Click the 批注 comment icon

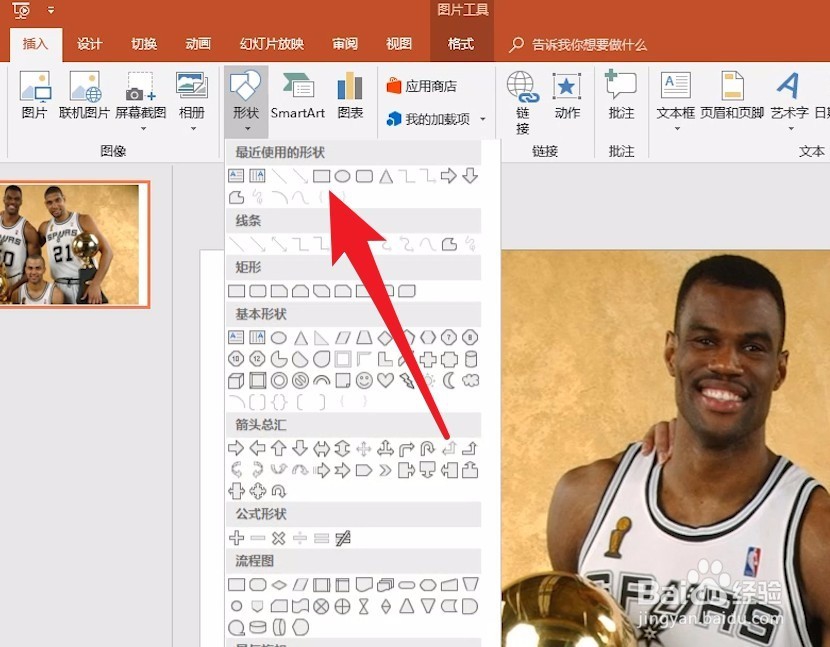621,95
